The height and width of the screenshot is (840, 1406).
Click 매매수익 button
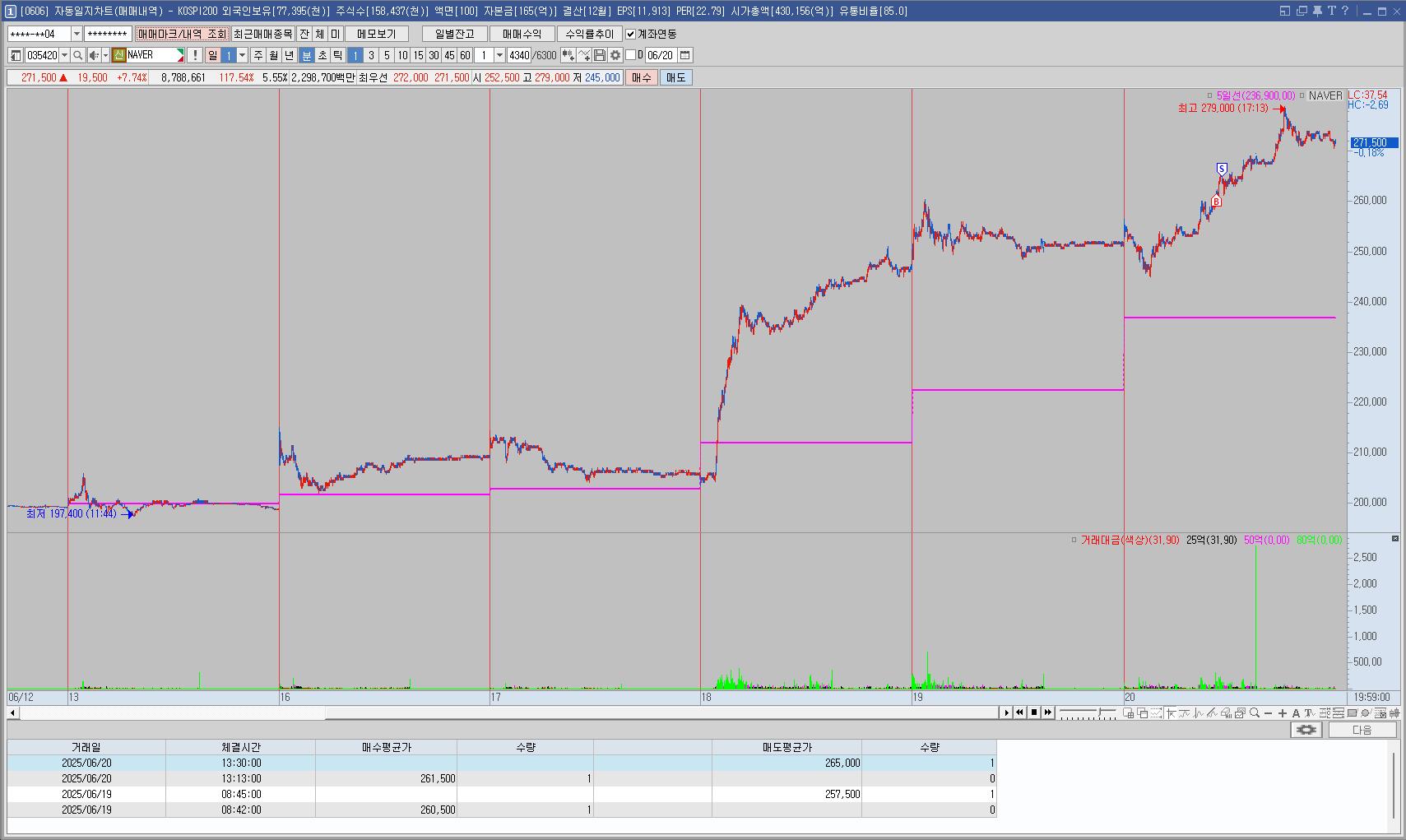click(522, 34)
